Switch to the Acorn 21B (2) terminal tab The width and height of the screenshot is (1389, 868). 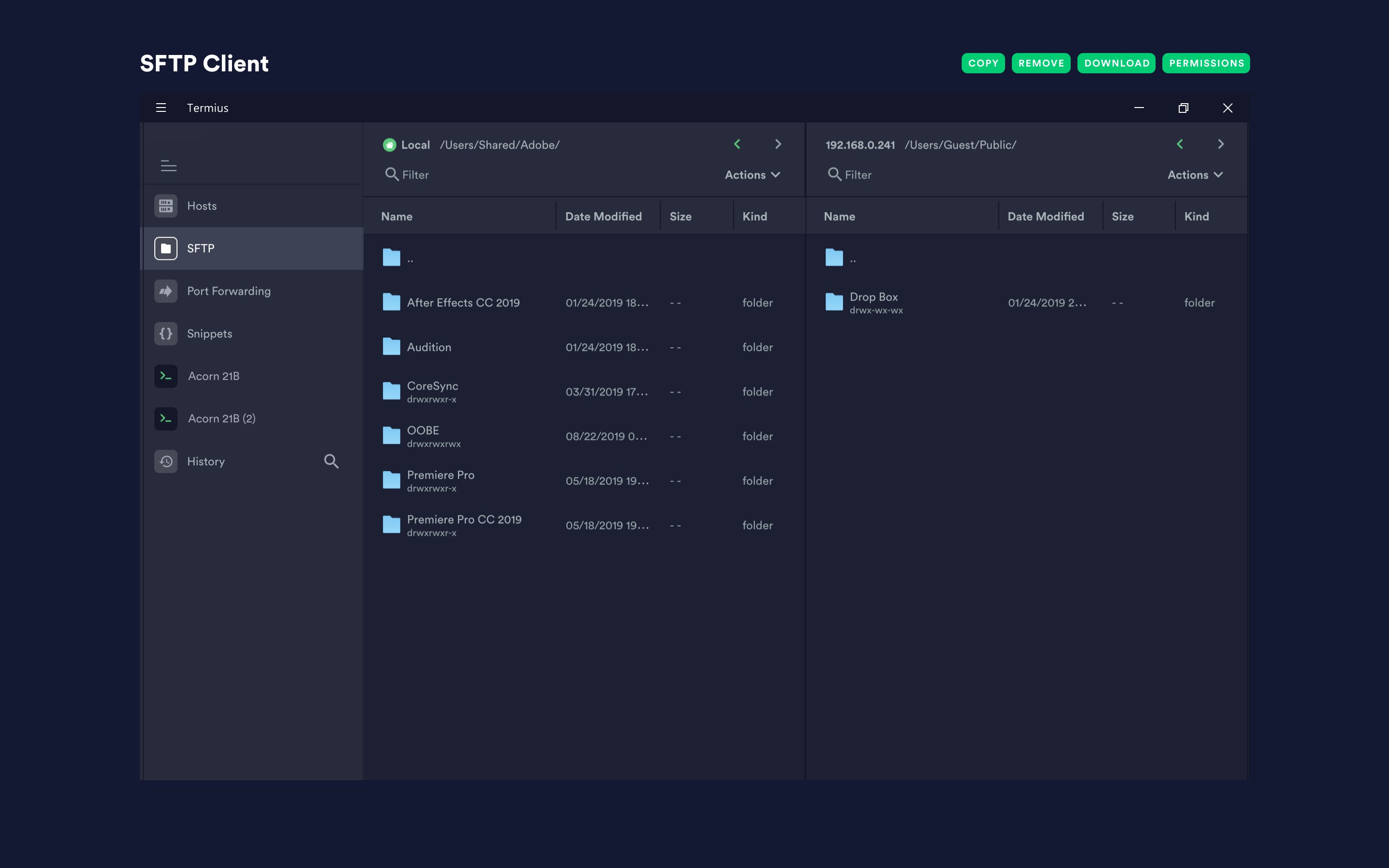[x=221, y=419]
